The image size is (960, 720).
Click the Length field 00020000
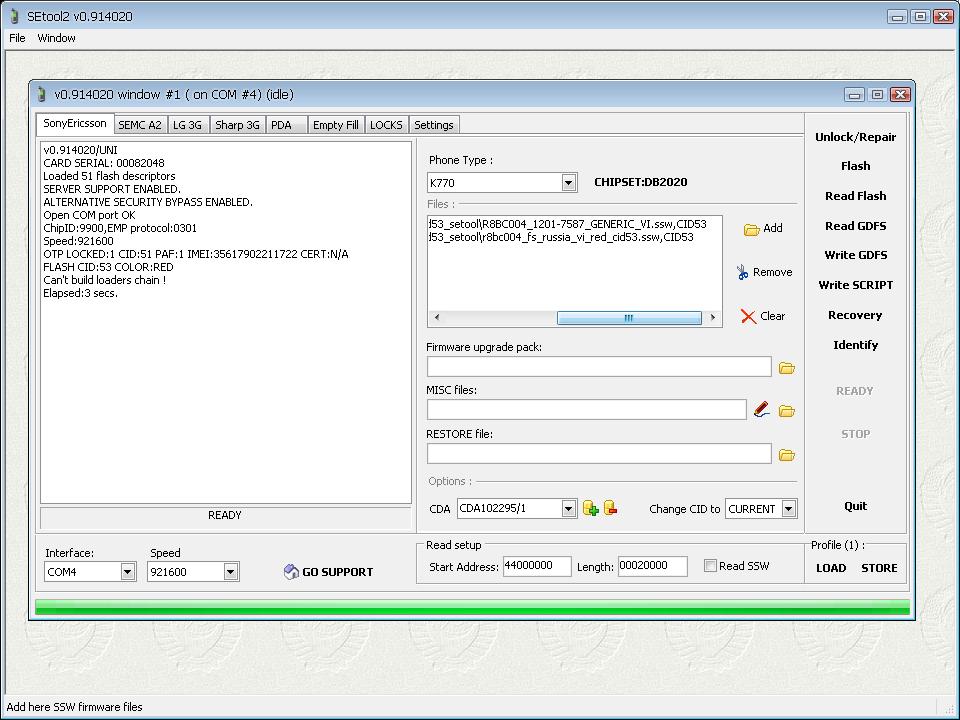[x=652, y=566]
